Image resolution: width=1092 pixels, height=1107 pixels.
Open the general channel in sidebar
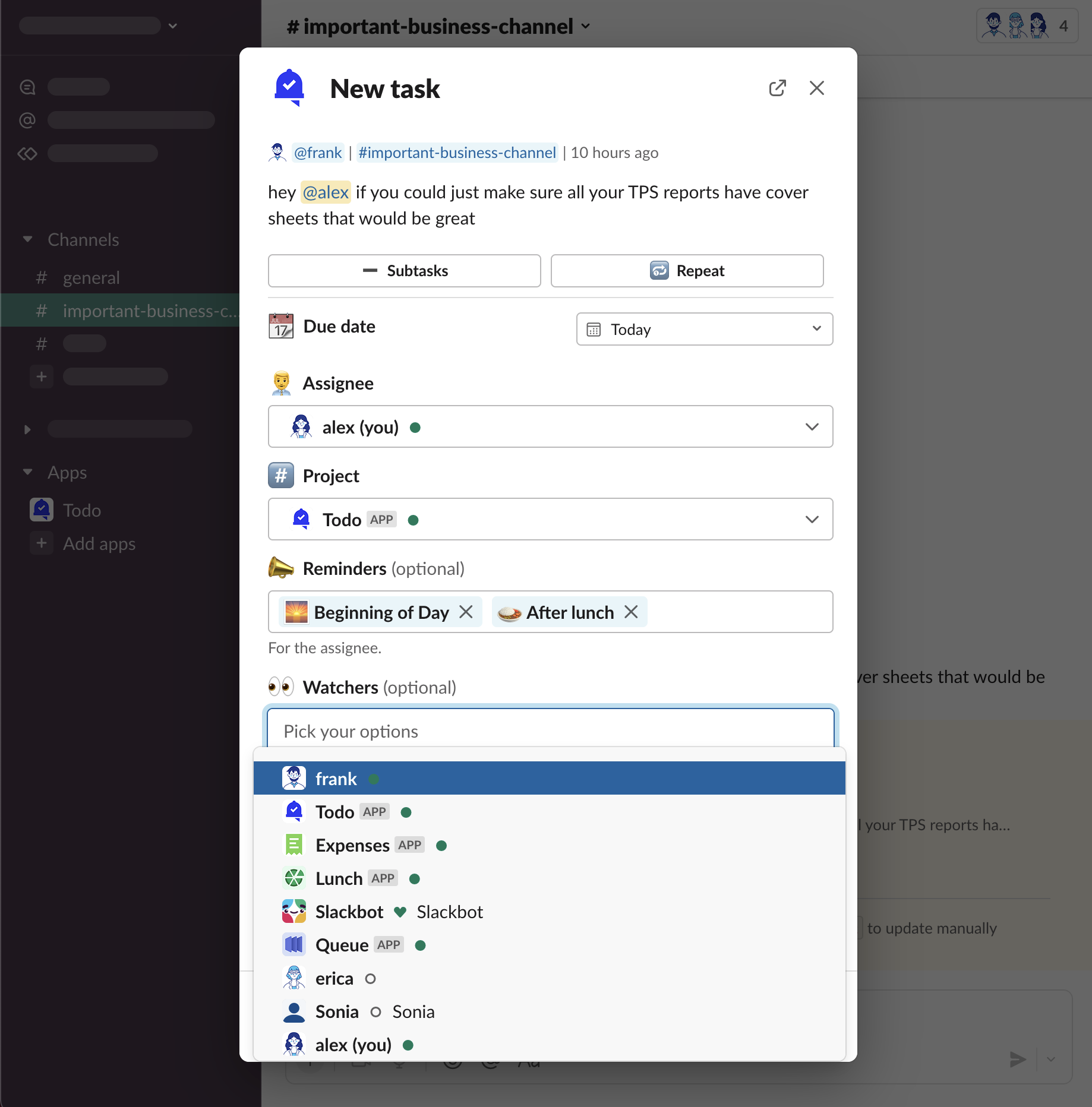[x=91, y=277]
